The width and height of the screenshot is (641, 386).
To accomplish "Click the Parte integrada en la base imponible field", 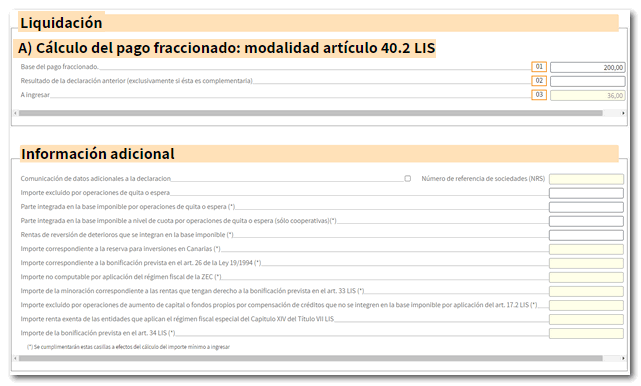I will (586, 207).
